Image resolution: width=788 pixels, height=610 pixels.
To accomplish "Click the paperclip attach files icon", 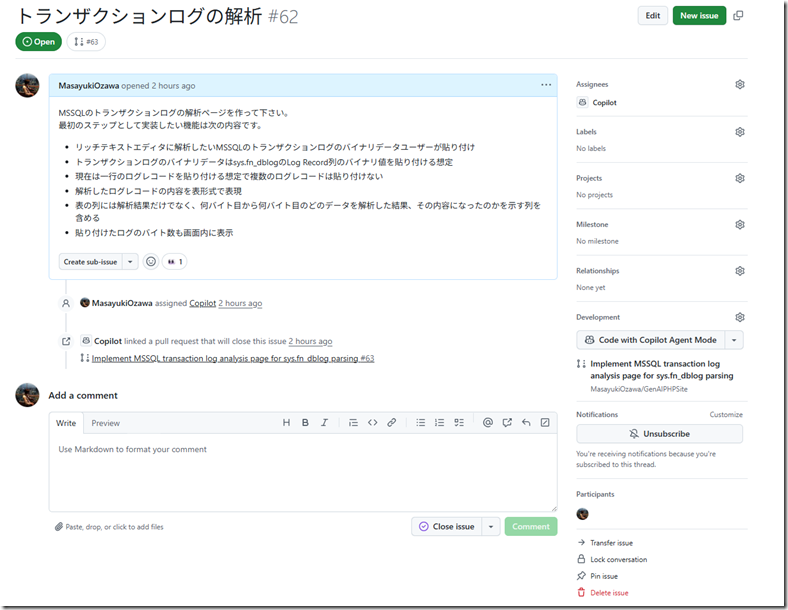I will pos(59,527).
